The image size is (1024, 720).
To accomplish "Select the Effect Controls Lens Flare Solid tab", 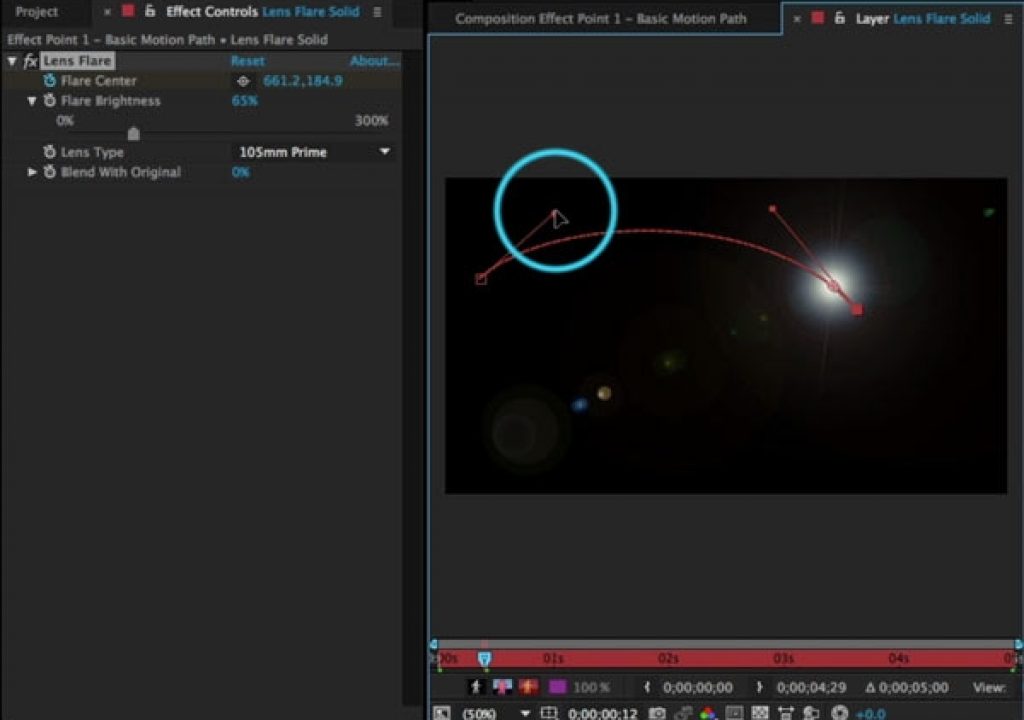I will [x=263, y=12].
